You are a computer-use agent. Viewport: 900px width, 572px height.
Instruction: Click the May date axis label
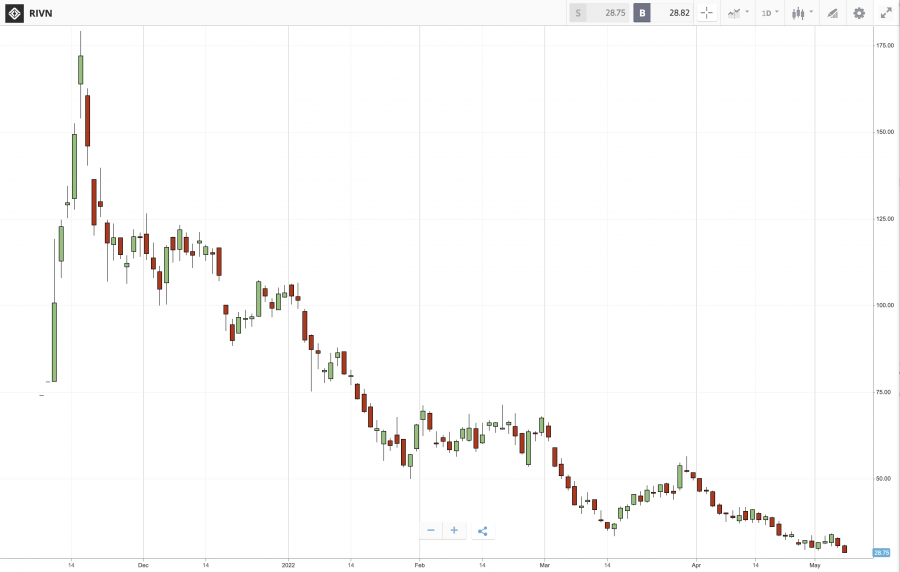pyautogui.click(x=814, y=565)
